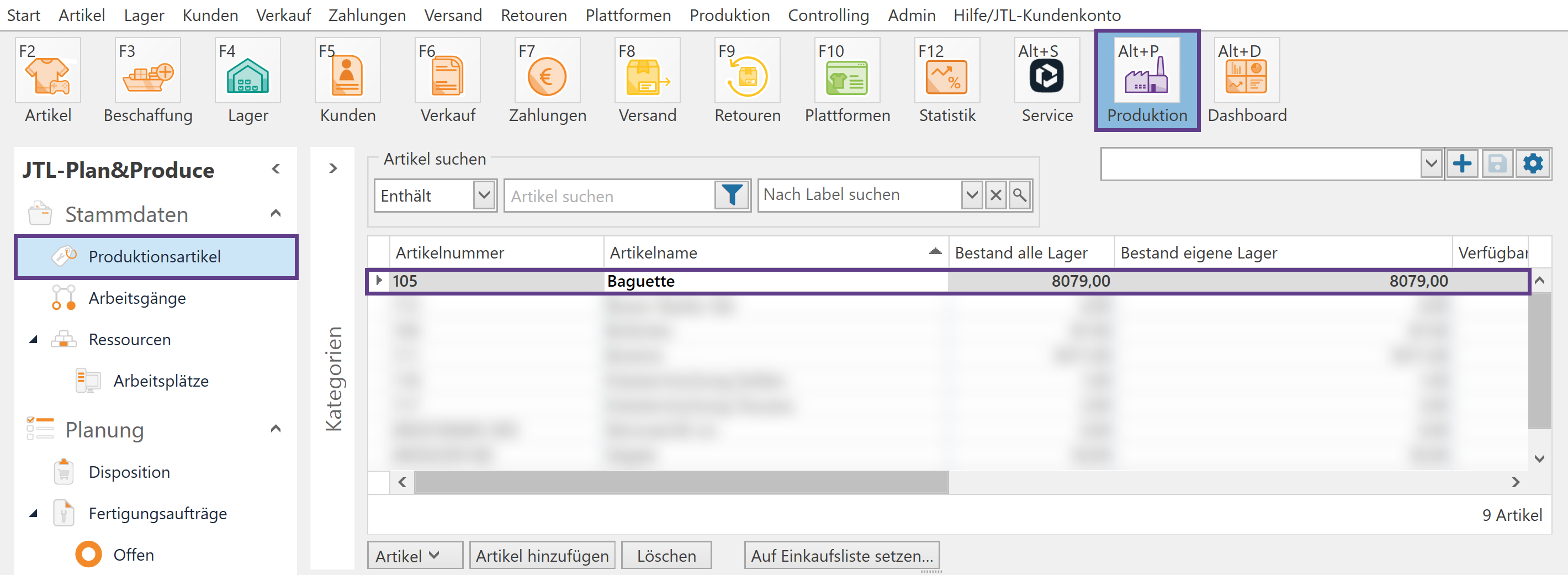This screenshot has height=575, width=1568.
Task: Open the Enthält search mode dropdown
Action: 484,196
